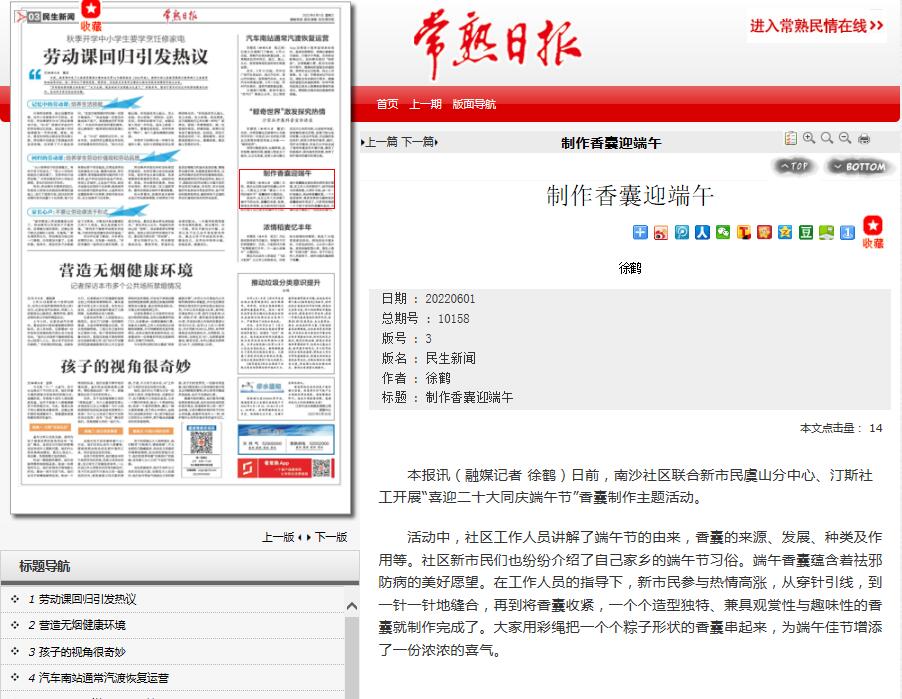Go to previous article via 上一篇
The image size is (902, 699).
[x=380, y=142]
